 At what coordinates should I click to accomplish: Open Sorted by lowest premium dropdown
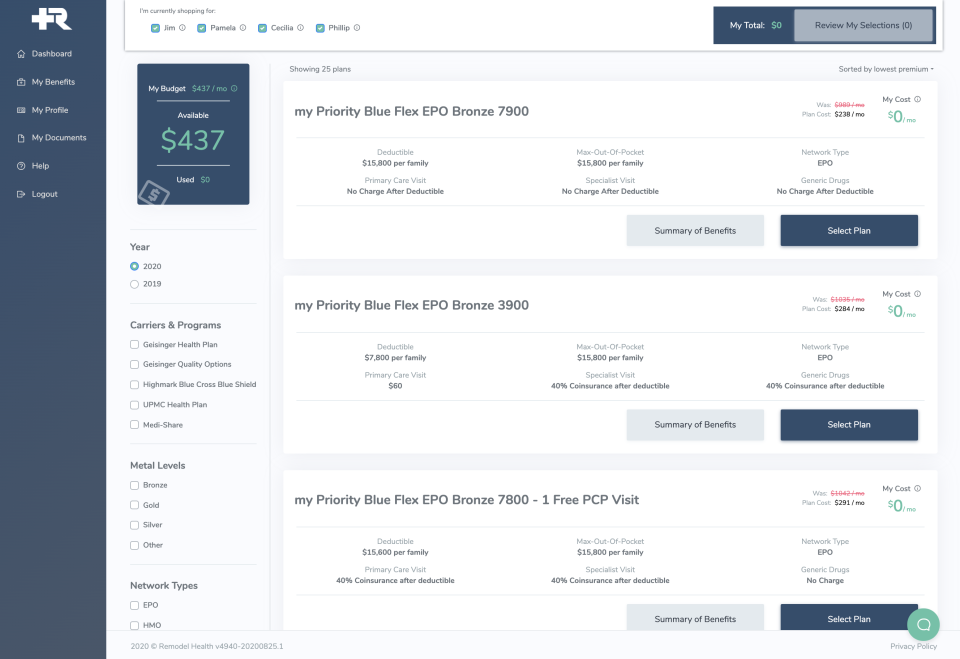point(886,69)
